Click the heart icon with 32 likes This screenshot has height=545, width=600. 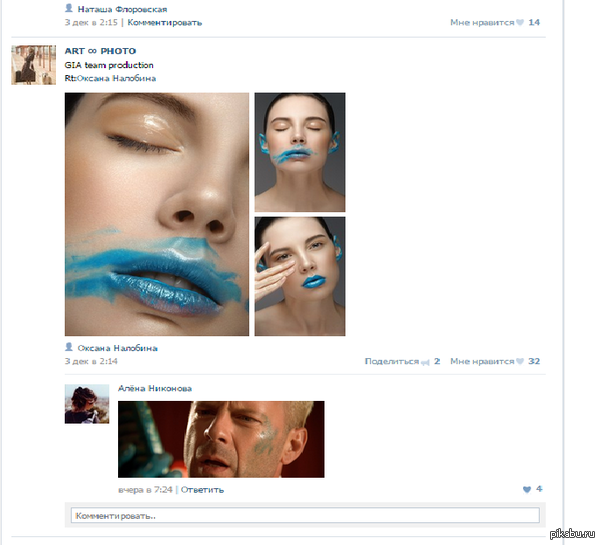coord(520,361)
